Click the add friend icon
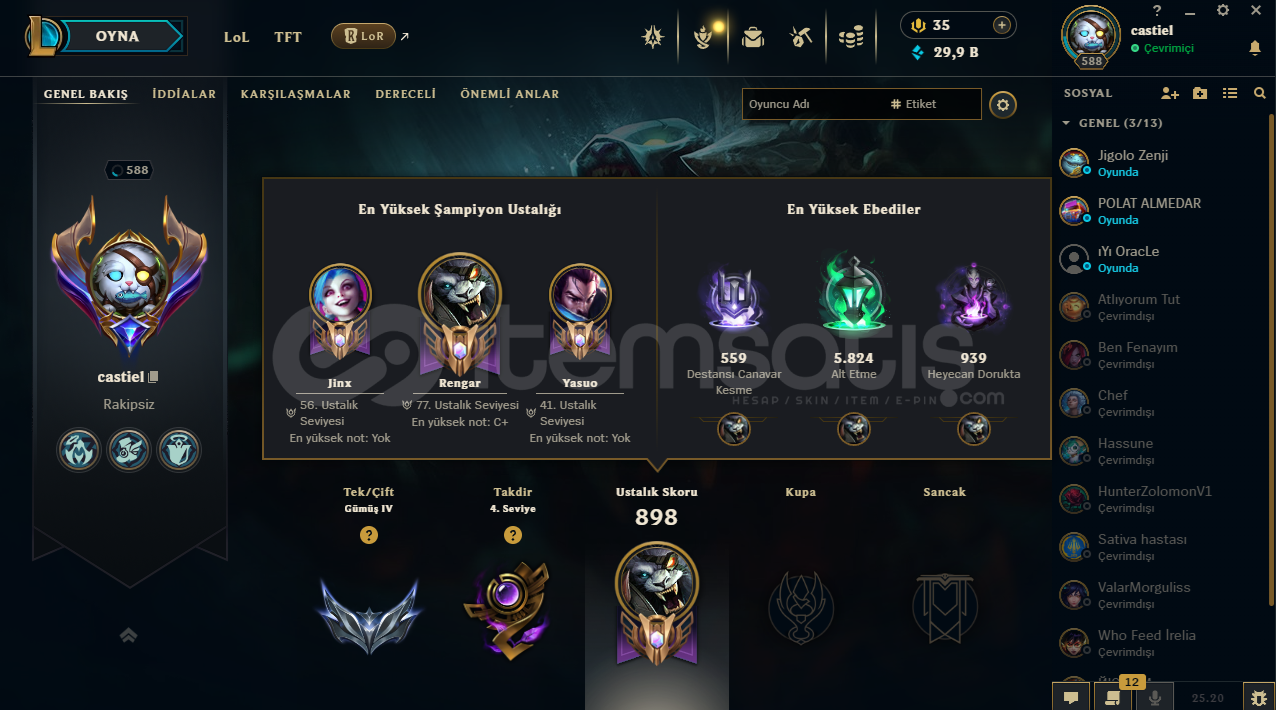 (x=1170, y=93)
